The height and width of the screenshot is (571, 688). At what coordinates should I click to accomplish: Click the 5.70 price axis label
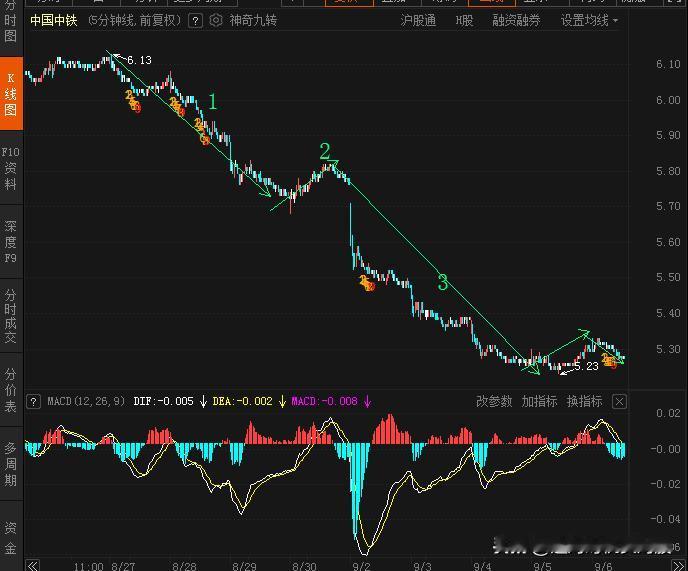pos(668,206)
